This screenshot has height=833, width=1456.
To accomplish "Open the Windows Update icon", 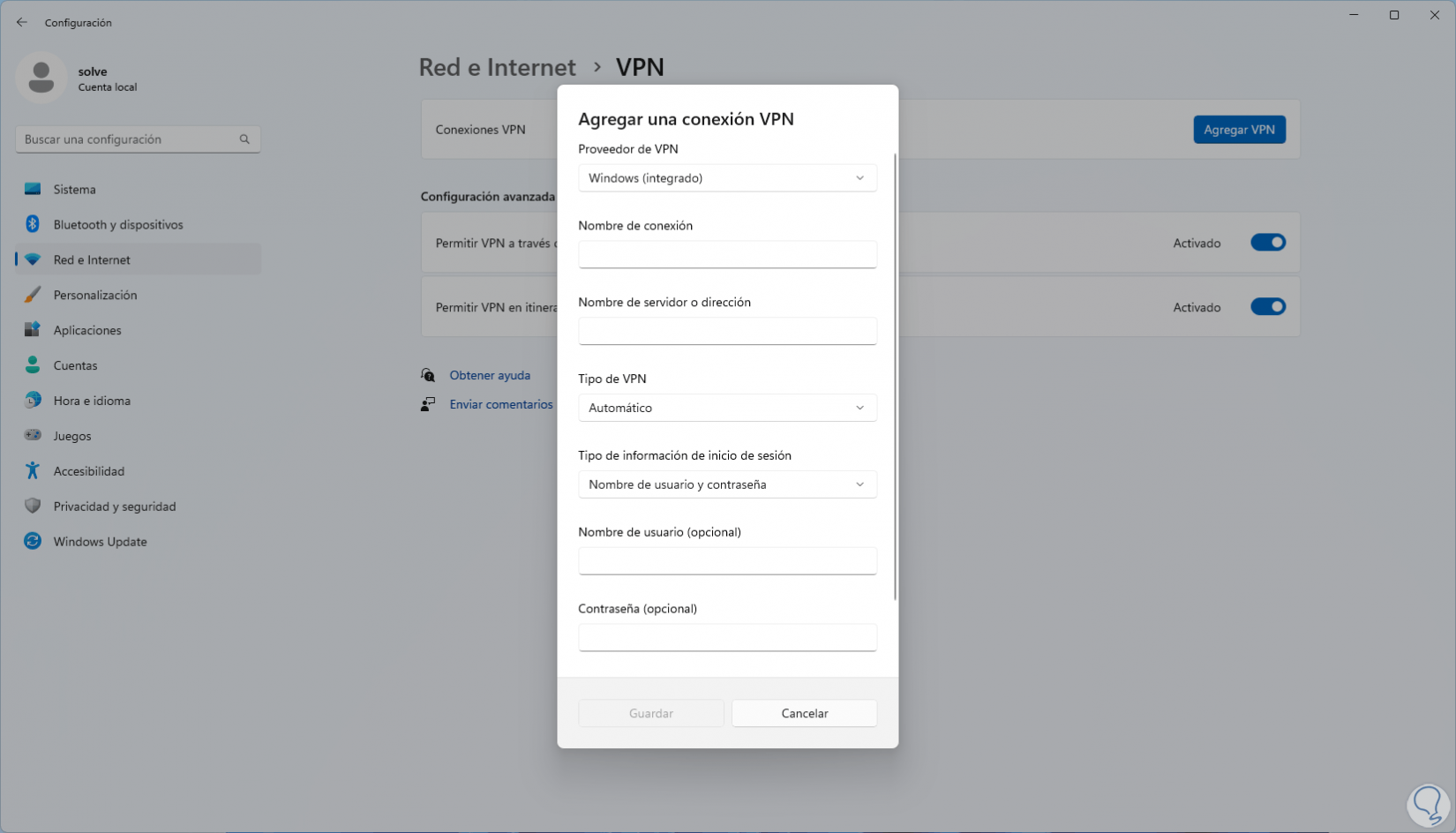I will pyautogui.click(x=33, y=542).
